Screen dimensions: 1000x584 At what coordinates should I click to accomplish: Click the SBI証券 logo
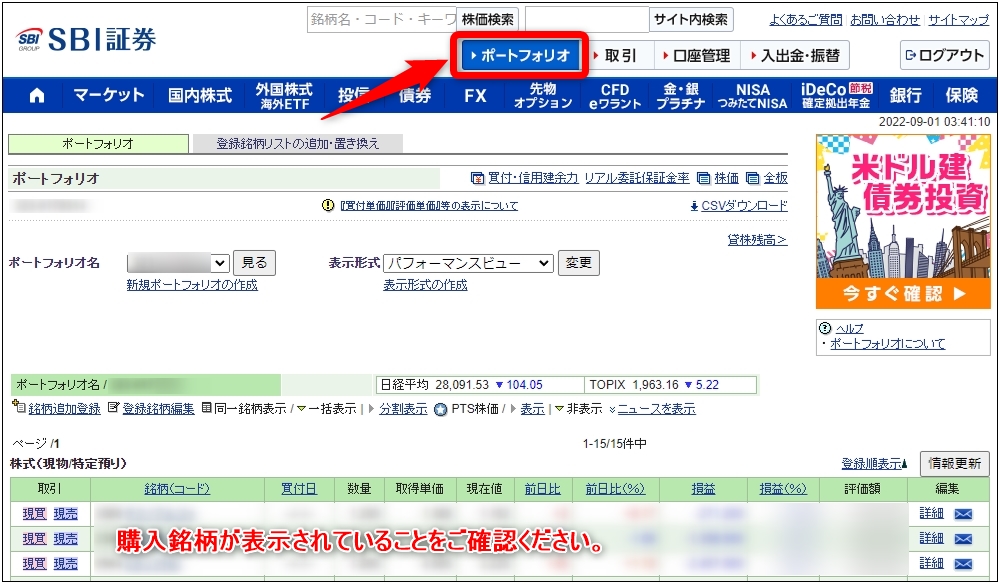(87, 39)
